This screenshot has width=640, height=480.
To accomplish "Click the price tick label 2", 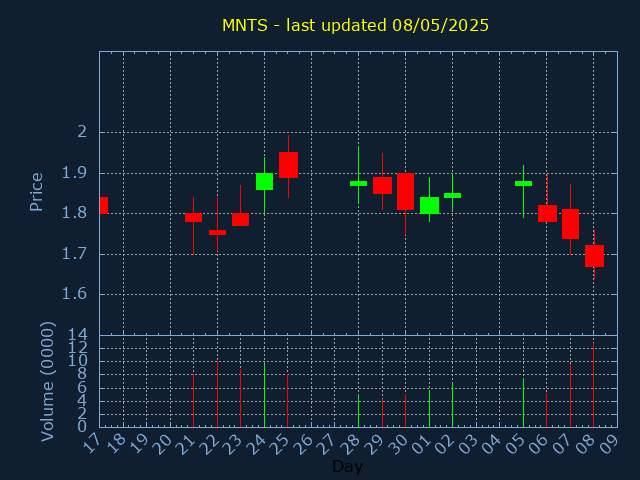I will coord(82,132).
